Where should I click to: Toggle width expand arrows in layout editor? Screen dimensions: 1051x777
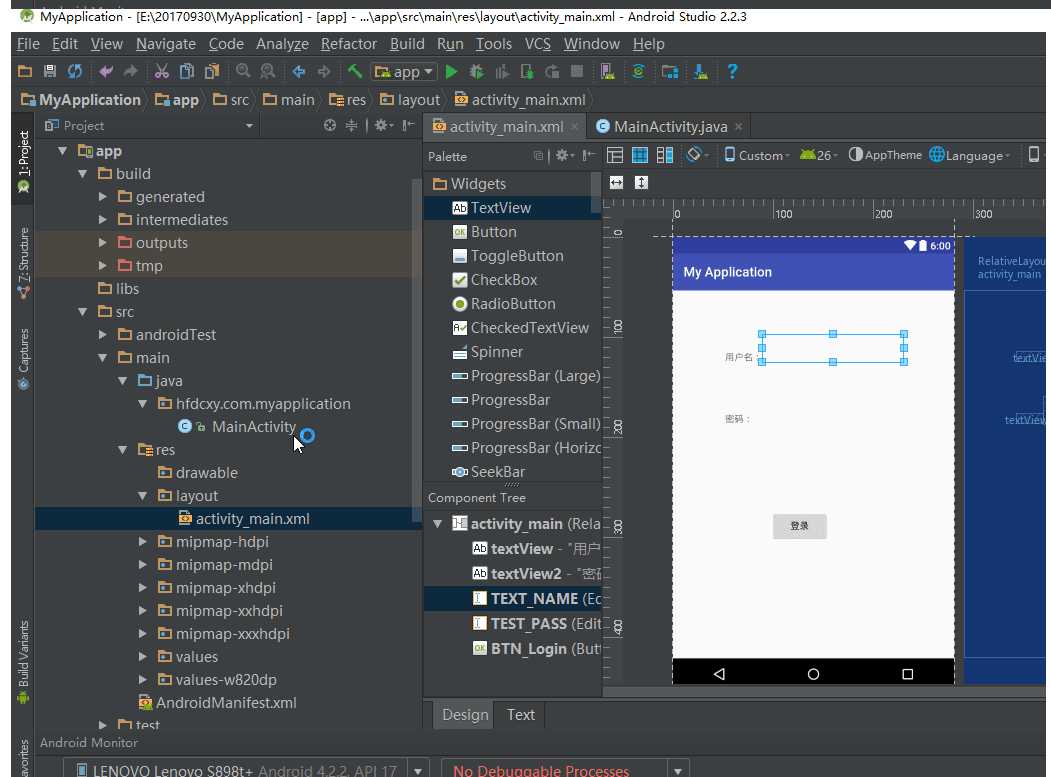pyautogui.click(x=617, y=182)
